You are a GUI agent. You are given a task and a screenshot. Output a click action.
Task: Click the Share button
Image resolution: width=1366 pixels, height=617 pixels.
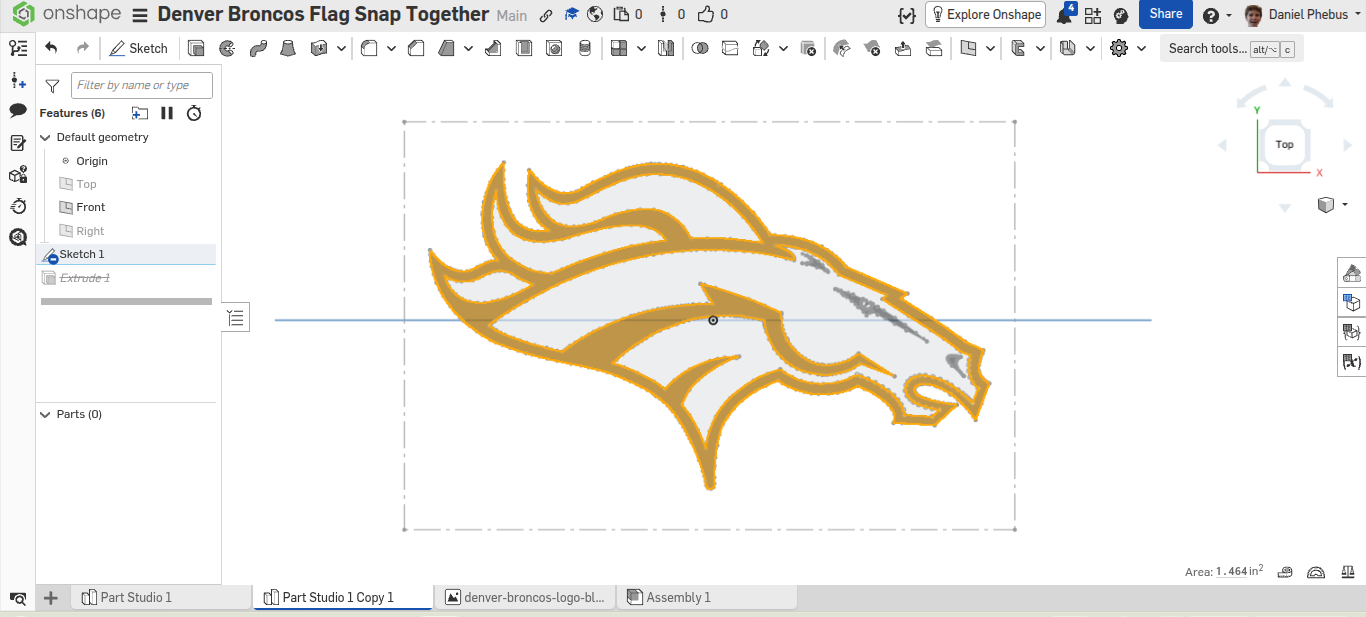tap(1166, 14)
